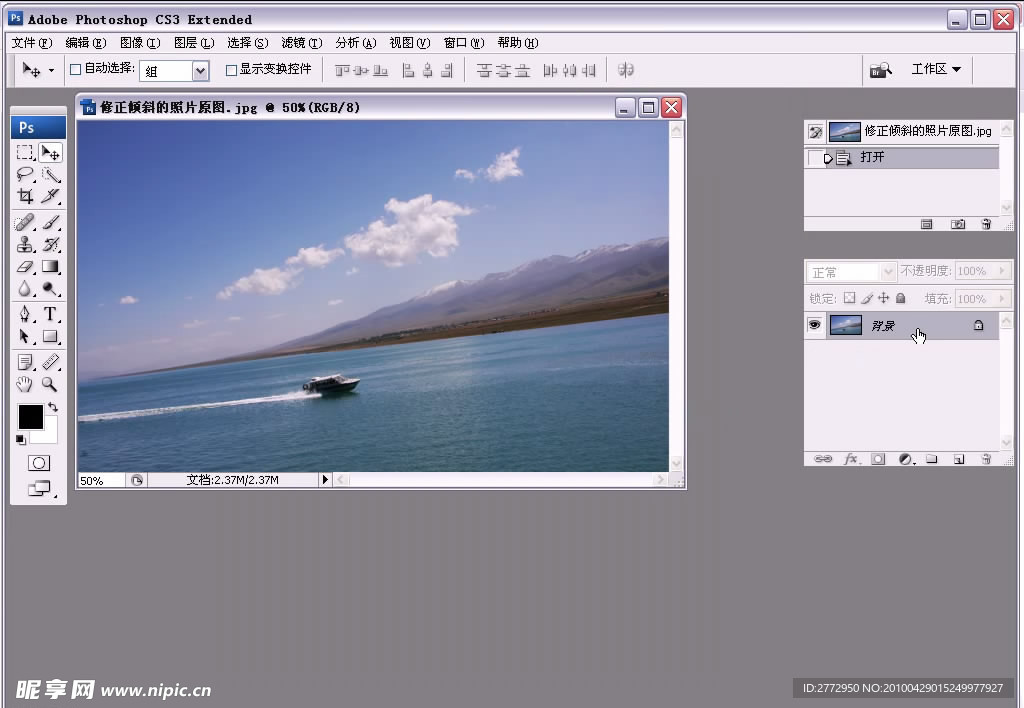
Task: Select the Clone Stamp tool
Action: (25, 244)
